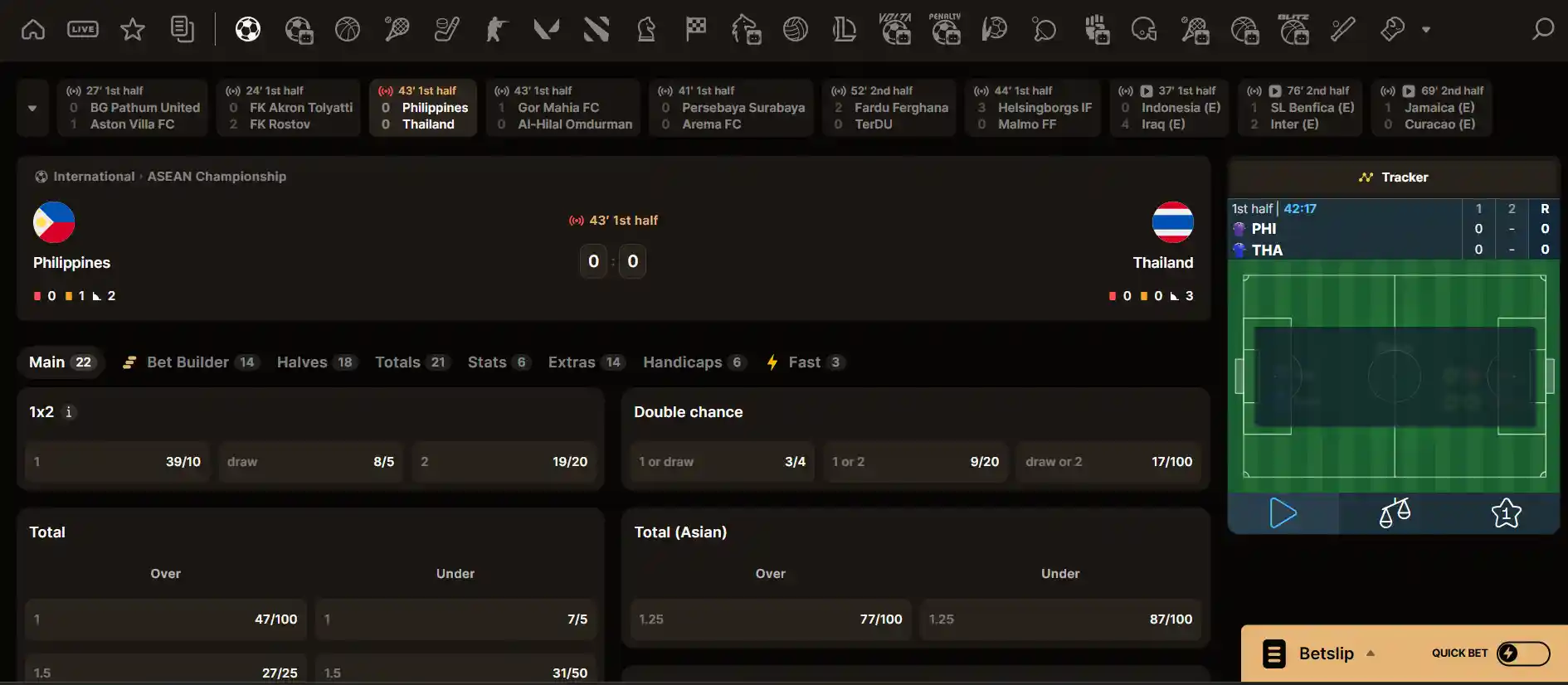Image resolution: width=1568 pixels, height=685 pixels.
Task: Open Persebaya Surabaya vs Arema FC match
Action: pos(731,108)
